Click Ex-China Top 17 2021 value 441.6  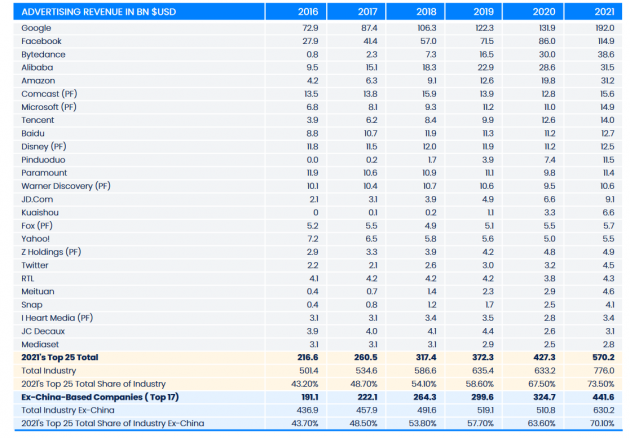click(x=603, y=397)
